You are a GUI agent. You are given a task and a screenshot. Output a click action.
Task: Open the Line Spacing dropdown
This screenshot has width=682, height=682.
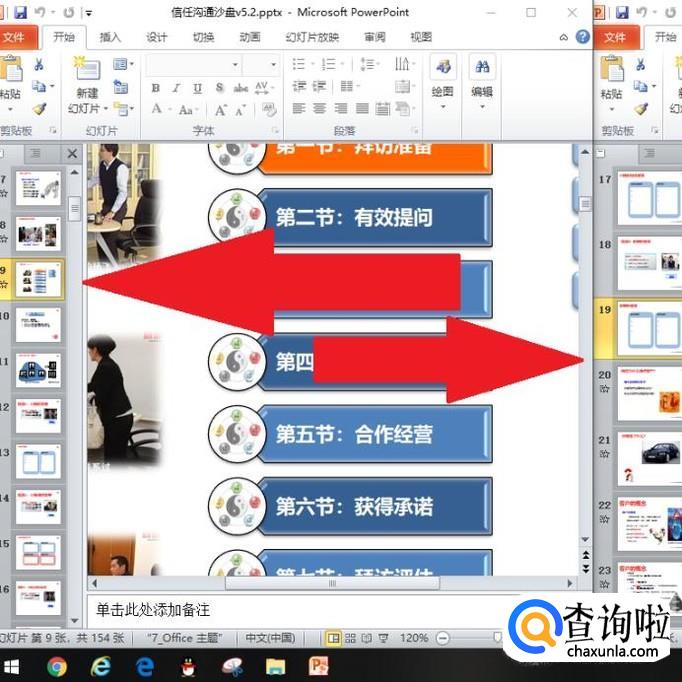(370, 64)
